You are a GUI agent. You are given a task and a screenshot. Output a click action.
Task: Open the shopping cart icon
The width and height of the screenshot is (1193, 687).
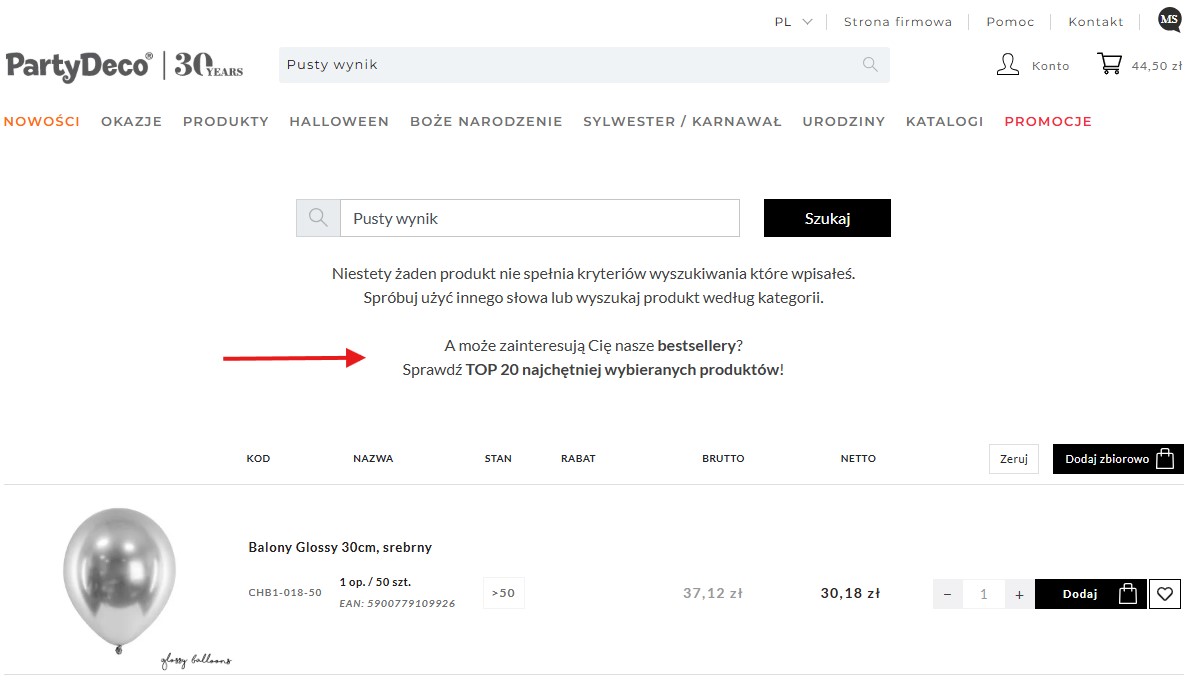1109,65
